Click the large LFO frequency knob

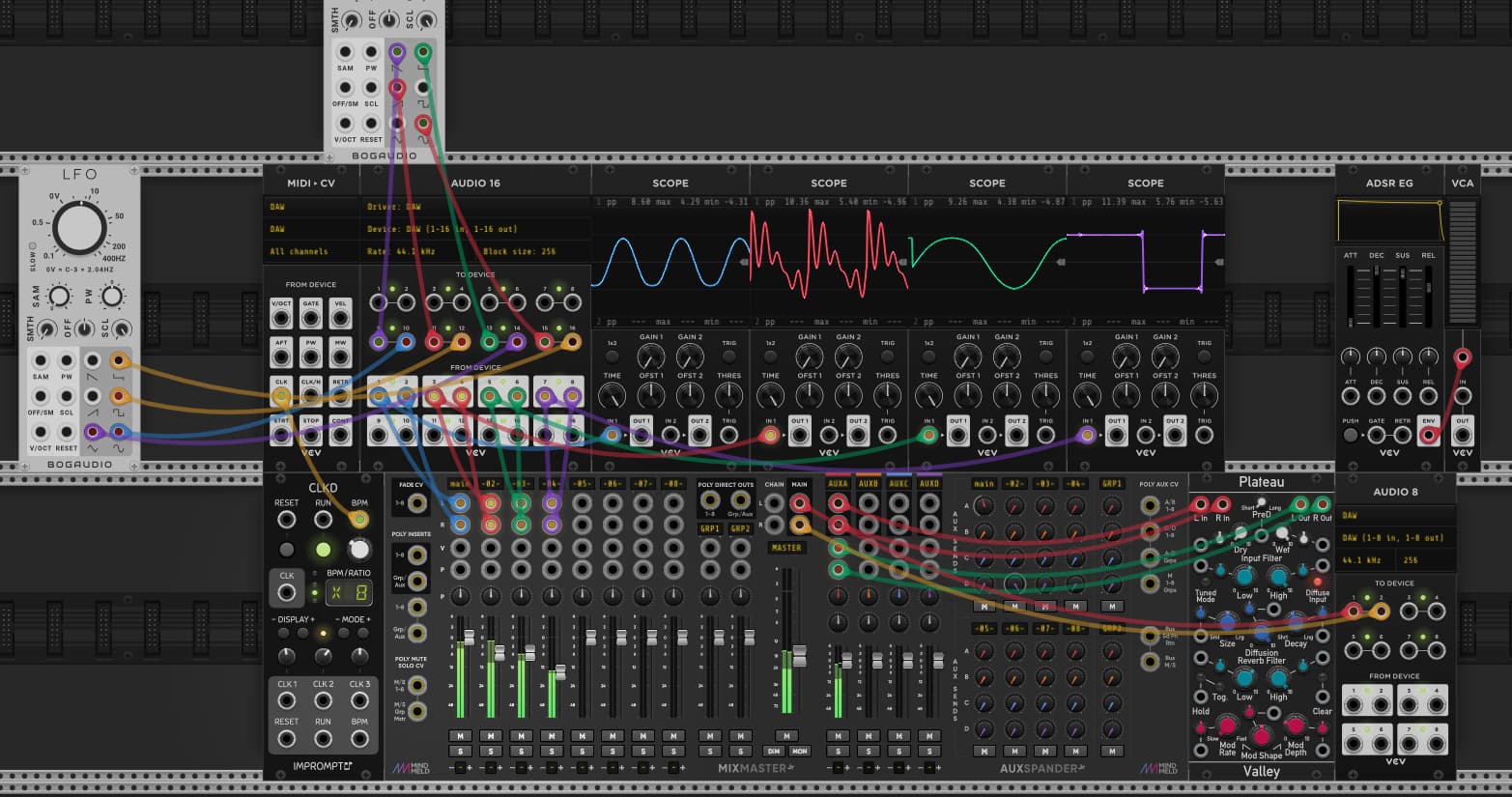80,230
